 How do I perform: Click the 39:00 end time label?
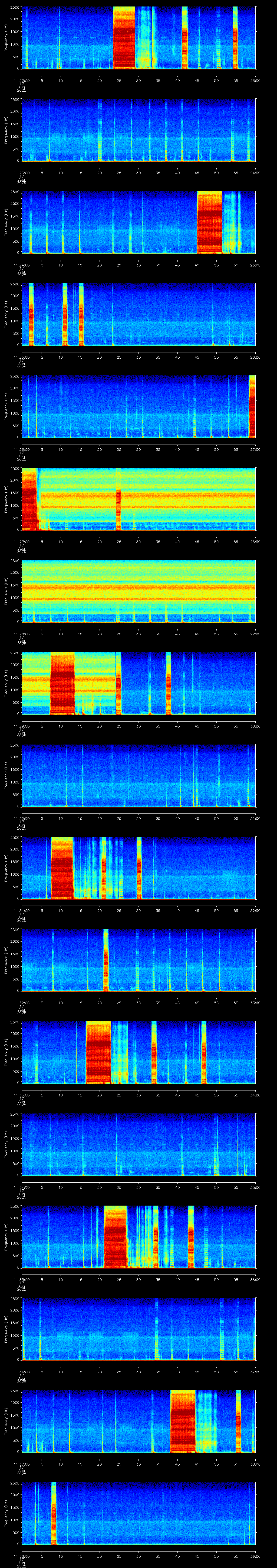tap(255, 1556)
